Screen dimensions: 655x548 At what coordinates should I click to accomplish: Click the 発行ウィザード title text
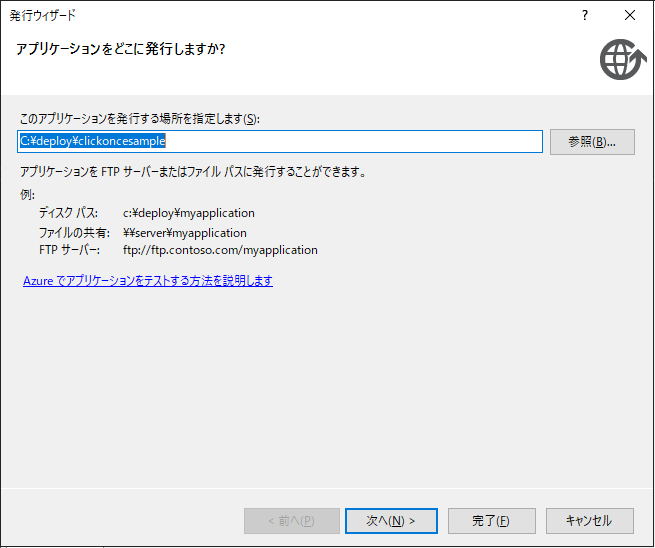43,15
